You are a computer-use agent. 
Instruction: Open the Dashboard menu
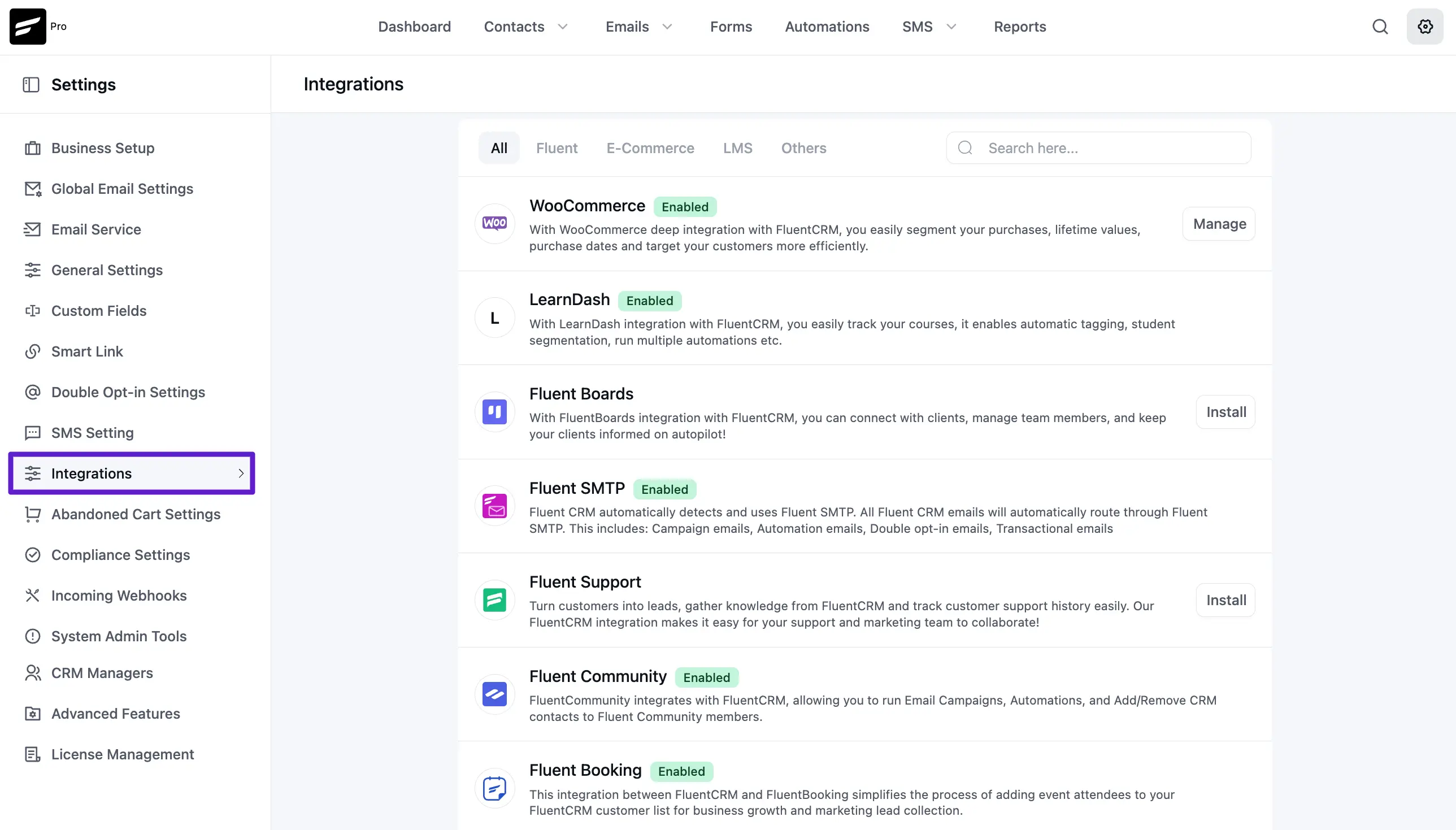414,27
